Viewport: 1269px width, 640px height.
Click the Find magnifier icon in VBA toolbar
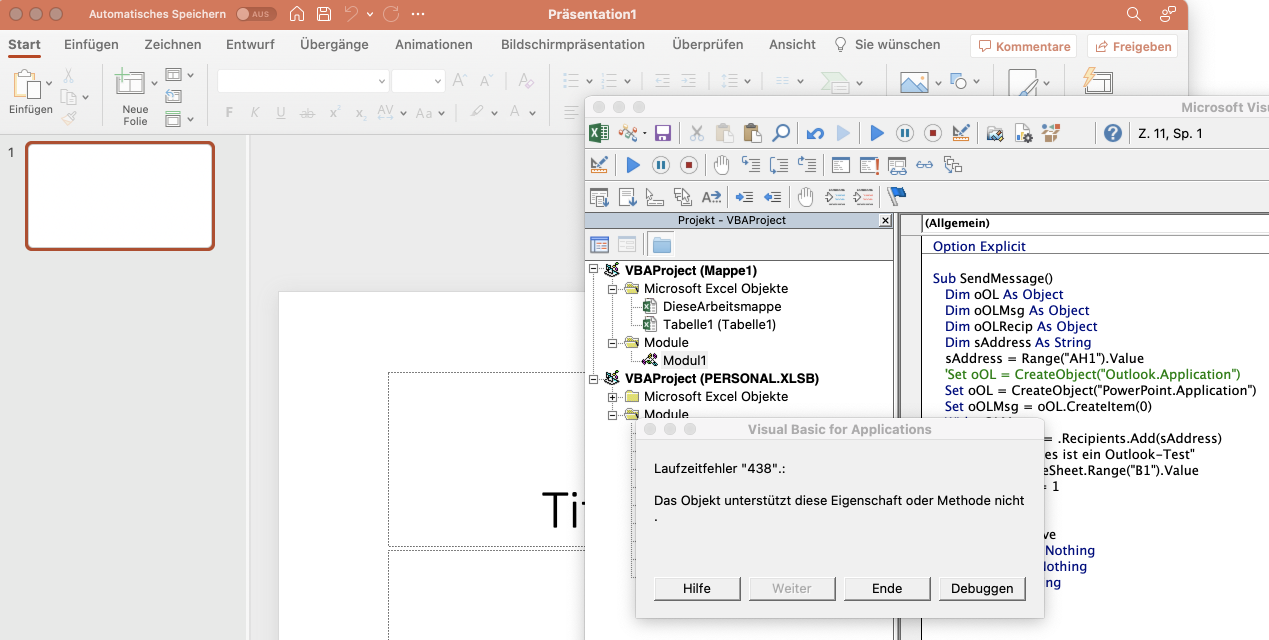[781, 133]
